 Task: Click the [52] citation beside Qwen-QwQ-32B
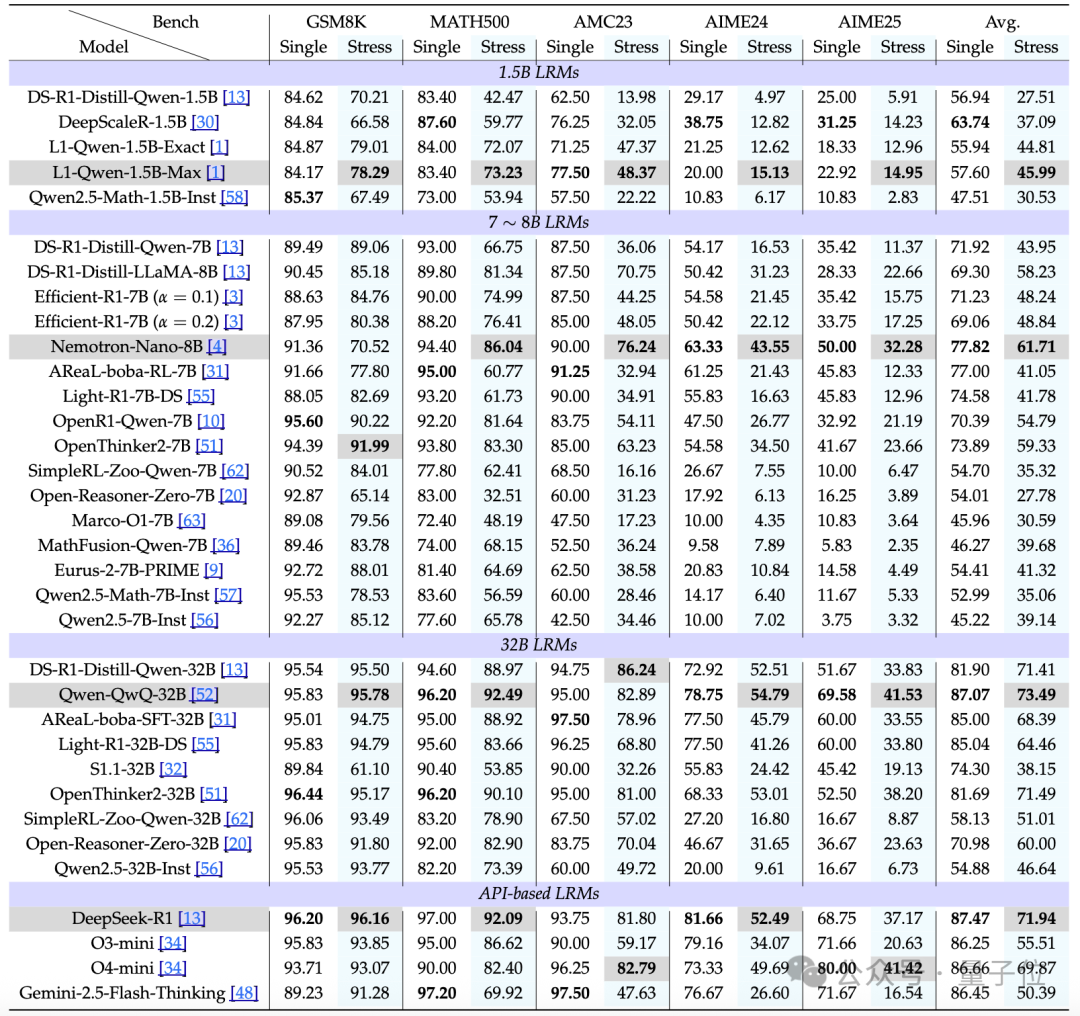click(205, 694)
